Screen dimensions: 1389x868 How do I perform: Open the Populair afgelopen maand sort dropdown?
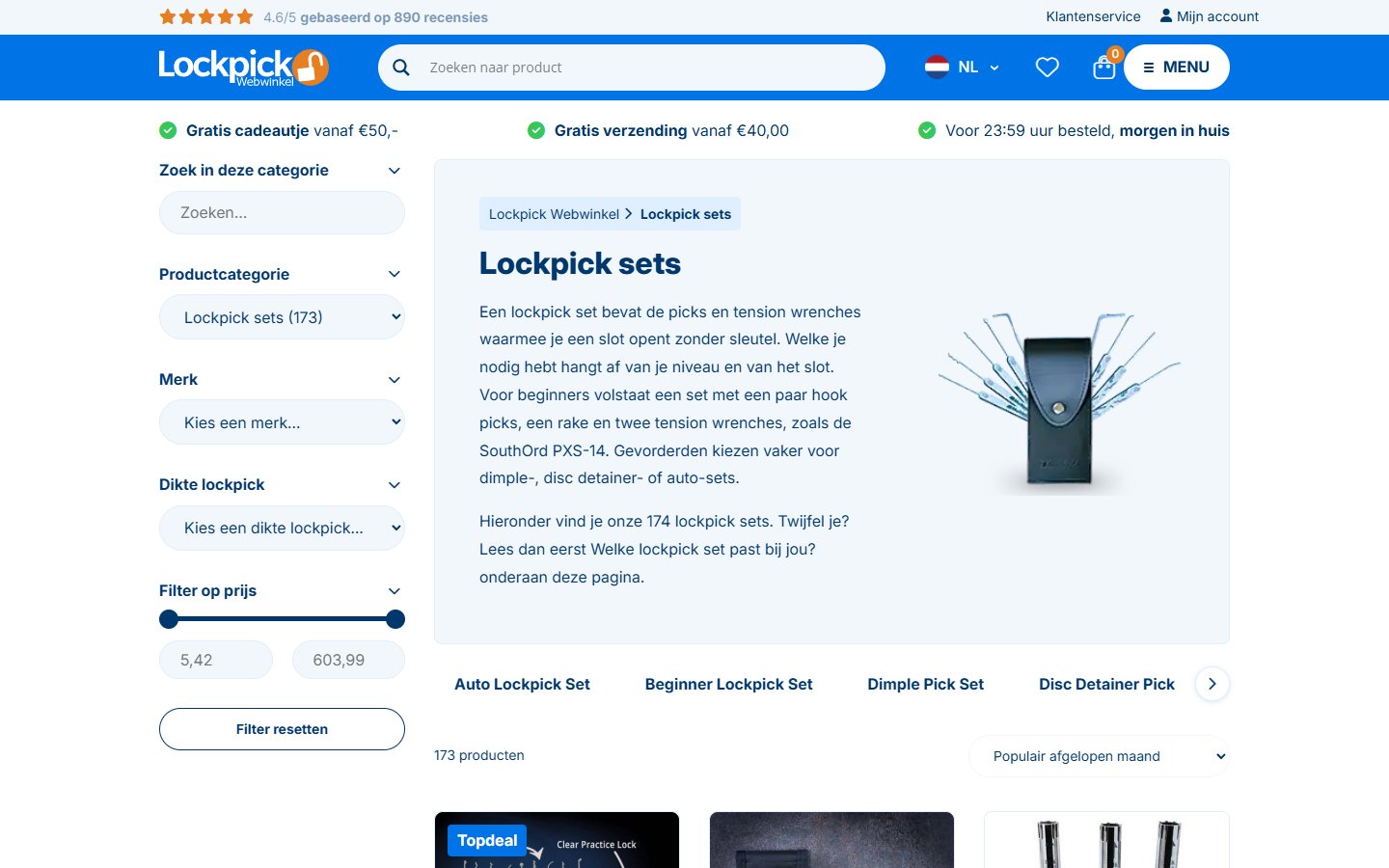click(1099, 756)
